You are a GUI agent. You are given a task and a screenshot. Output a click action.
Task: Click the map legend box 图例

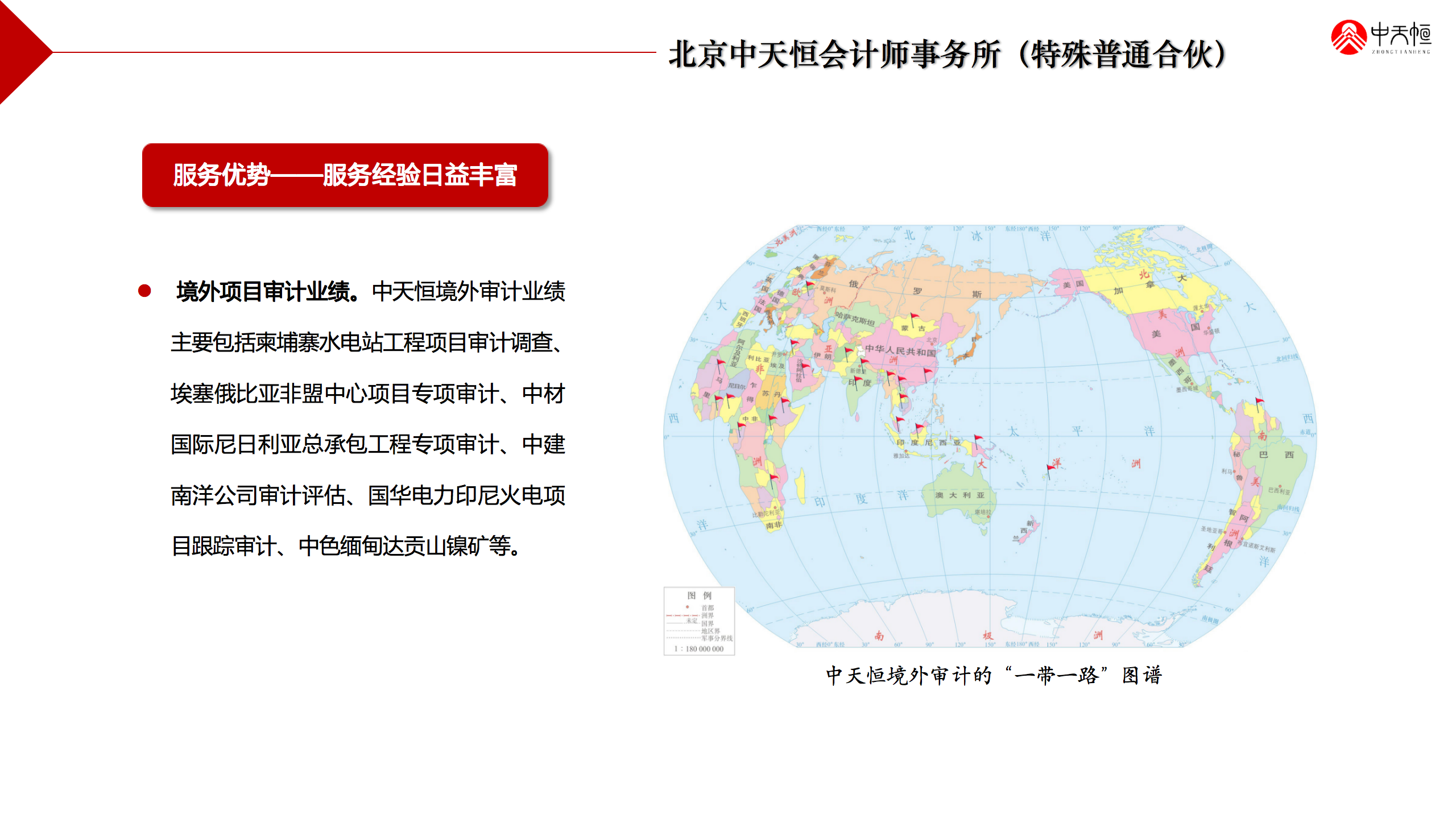[699, 621]
